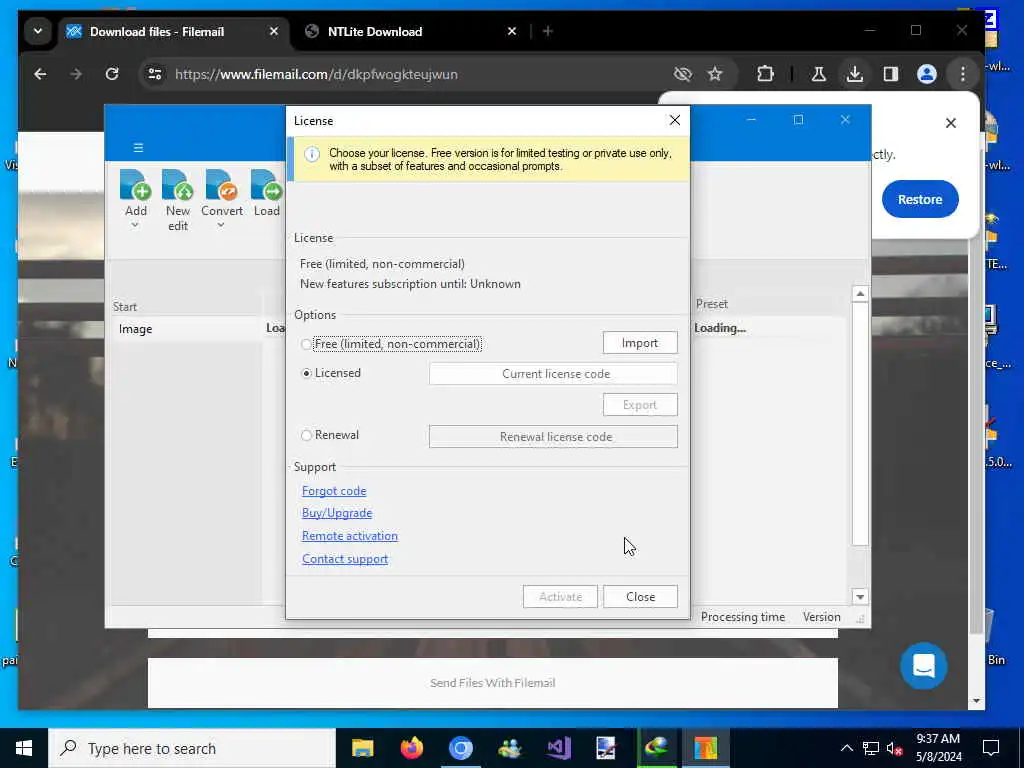
Task: Click the Preset column header
Action: [x=712, y=304]
